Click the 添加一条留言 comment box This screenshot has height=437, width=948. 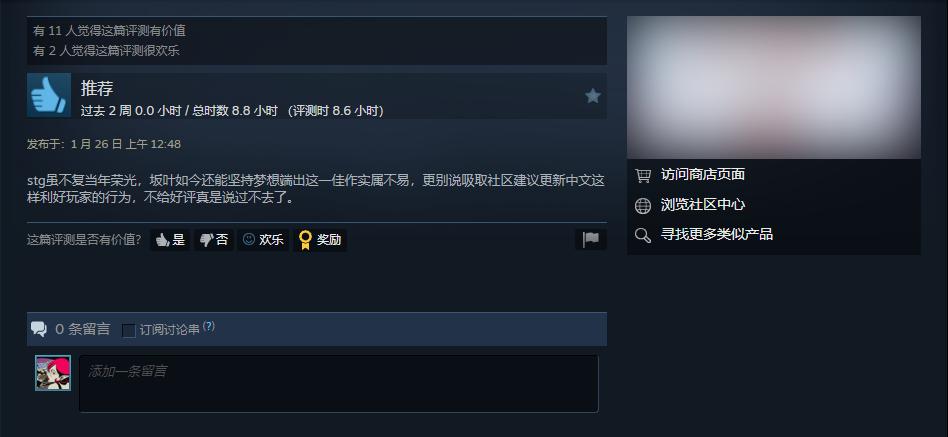pos(339,383)
